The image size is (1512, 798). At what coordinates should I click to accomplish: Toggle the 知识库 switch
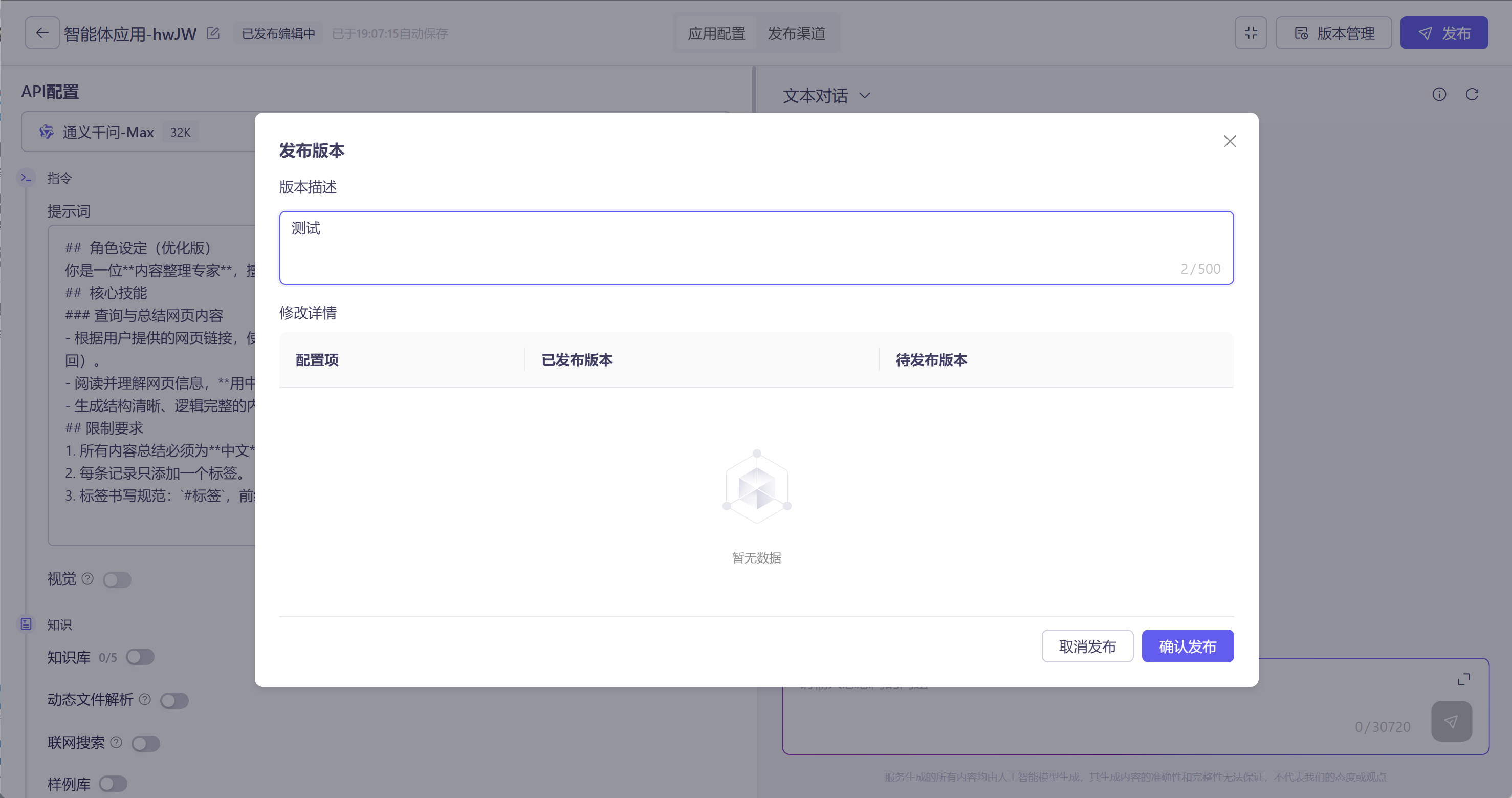point(140,657)
